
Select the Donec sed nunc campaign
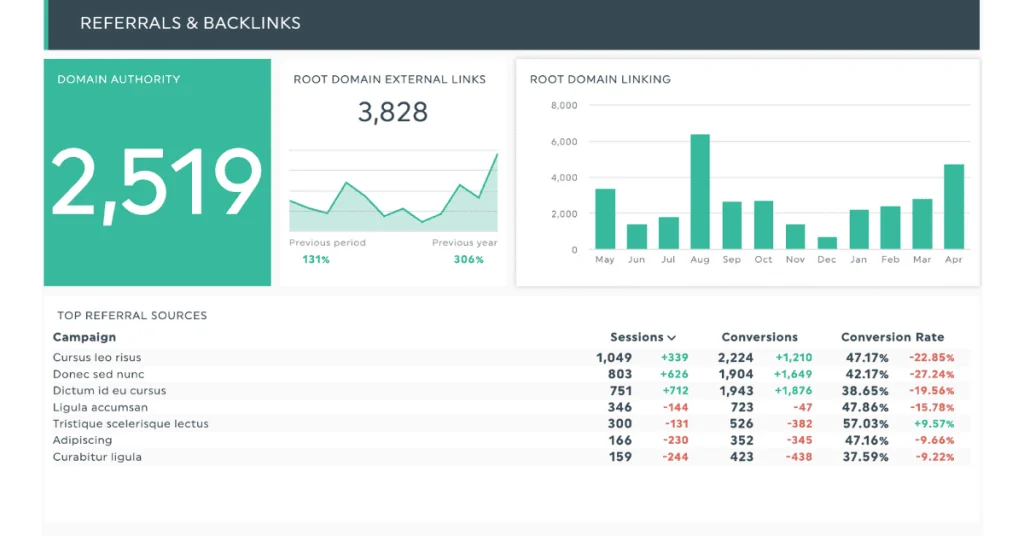pyautogui.click(x=98, y=374)
